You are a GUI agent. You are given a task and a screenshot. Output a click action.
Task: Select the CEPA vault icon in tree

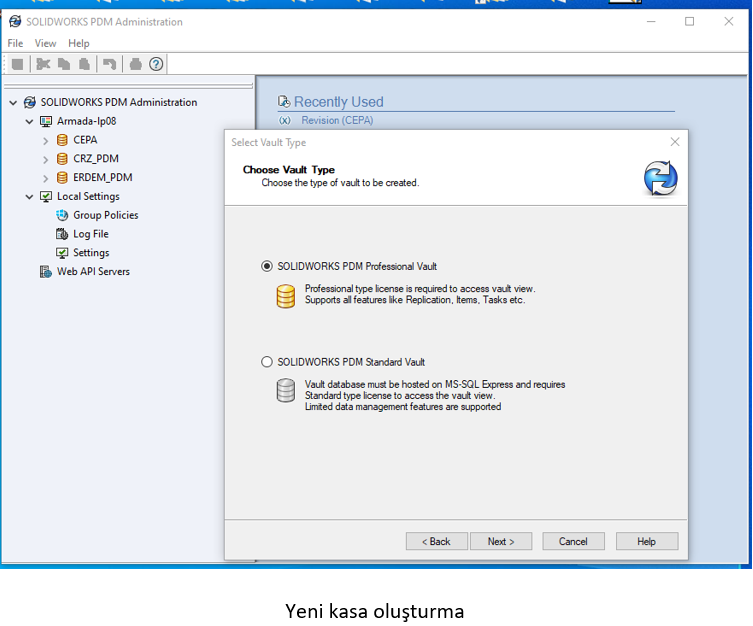62,140
